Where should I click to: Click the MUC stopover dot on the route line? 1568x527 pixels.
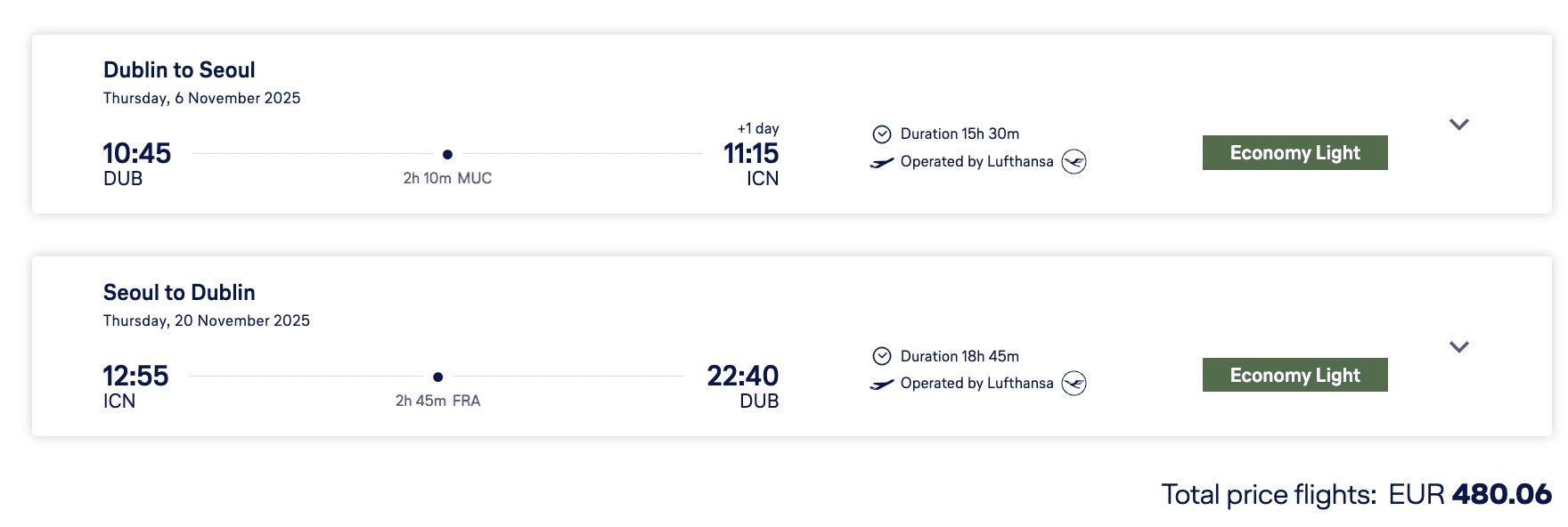pyautogui.click(x=447, y=154)
